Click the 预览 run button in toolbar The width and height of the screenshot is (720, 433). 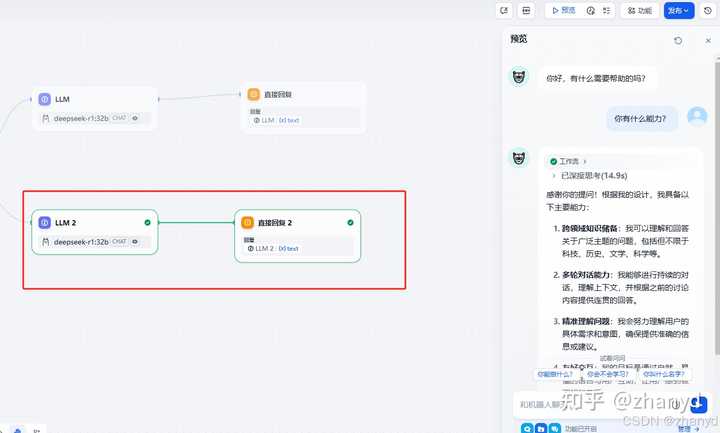(563, 11)
